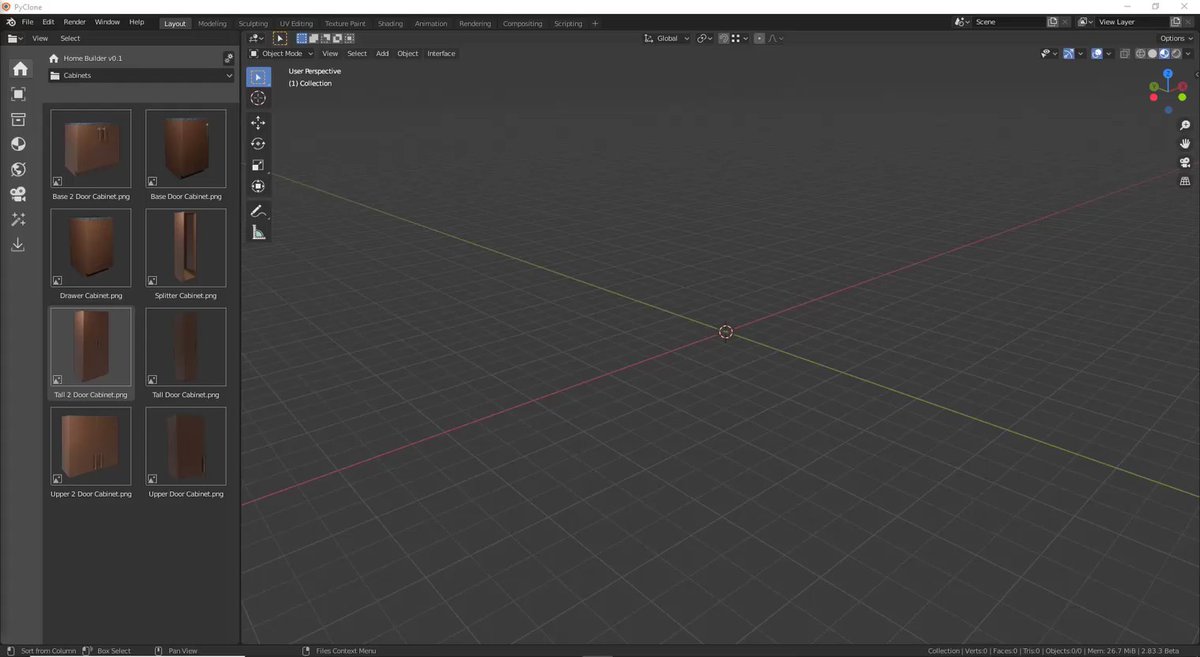
Task: Activate the Rotate tool
Action: 258,143
